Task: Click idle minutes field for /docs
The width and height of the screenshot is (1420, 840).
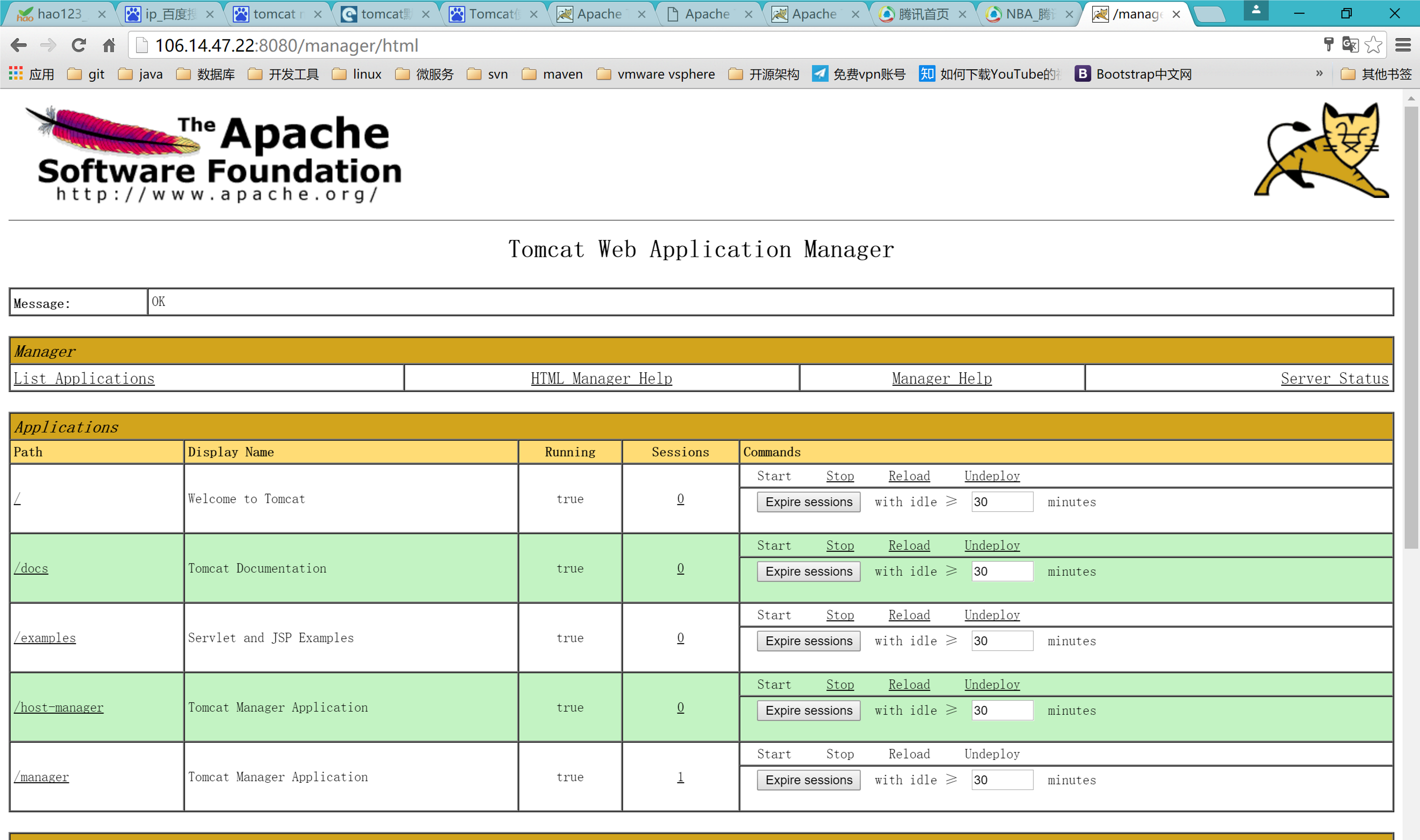Action: [x=1002, y=572]
